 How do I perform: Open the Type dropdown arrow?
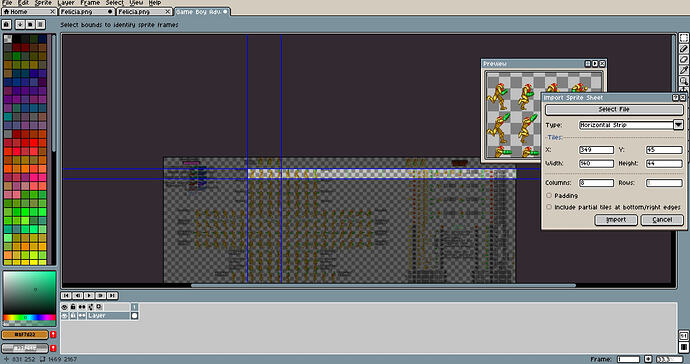coord(678,125)
